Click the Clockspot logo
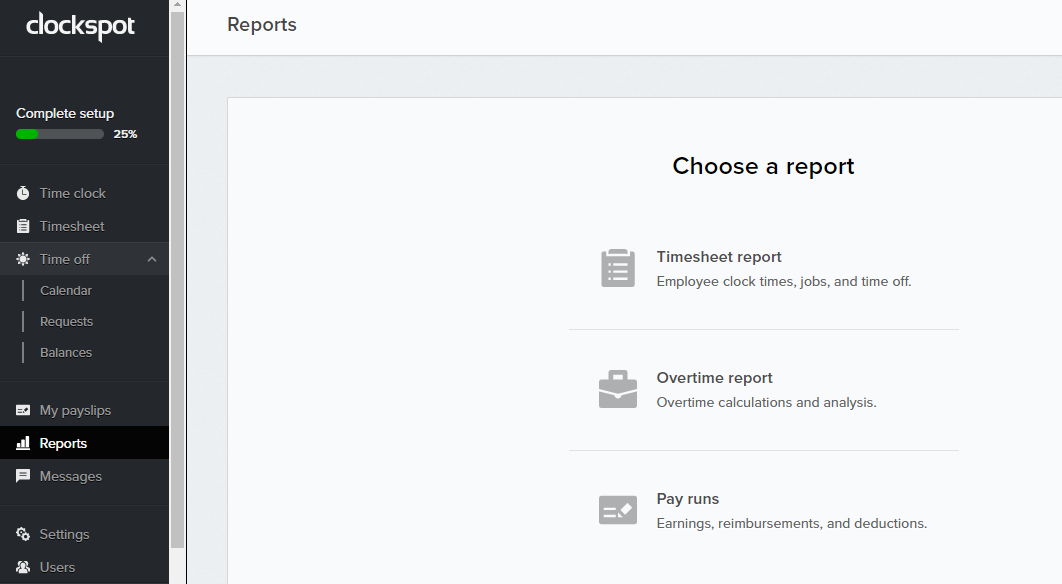Viewport: 1062px width, 584px height. (80, 27)
